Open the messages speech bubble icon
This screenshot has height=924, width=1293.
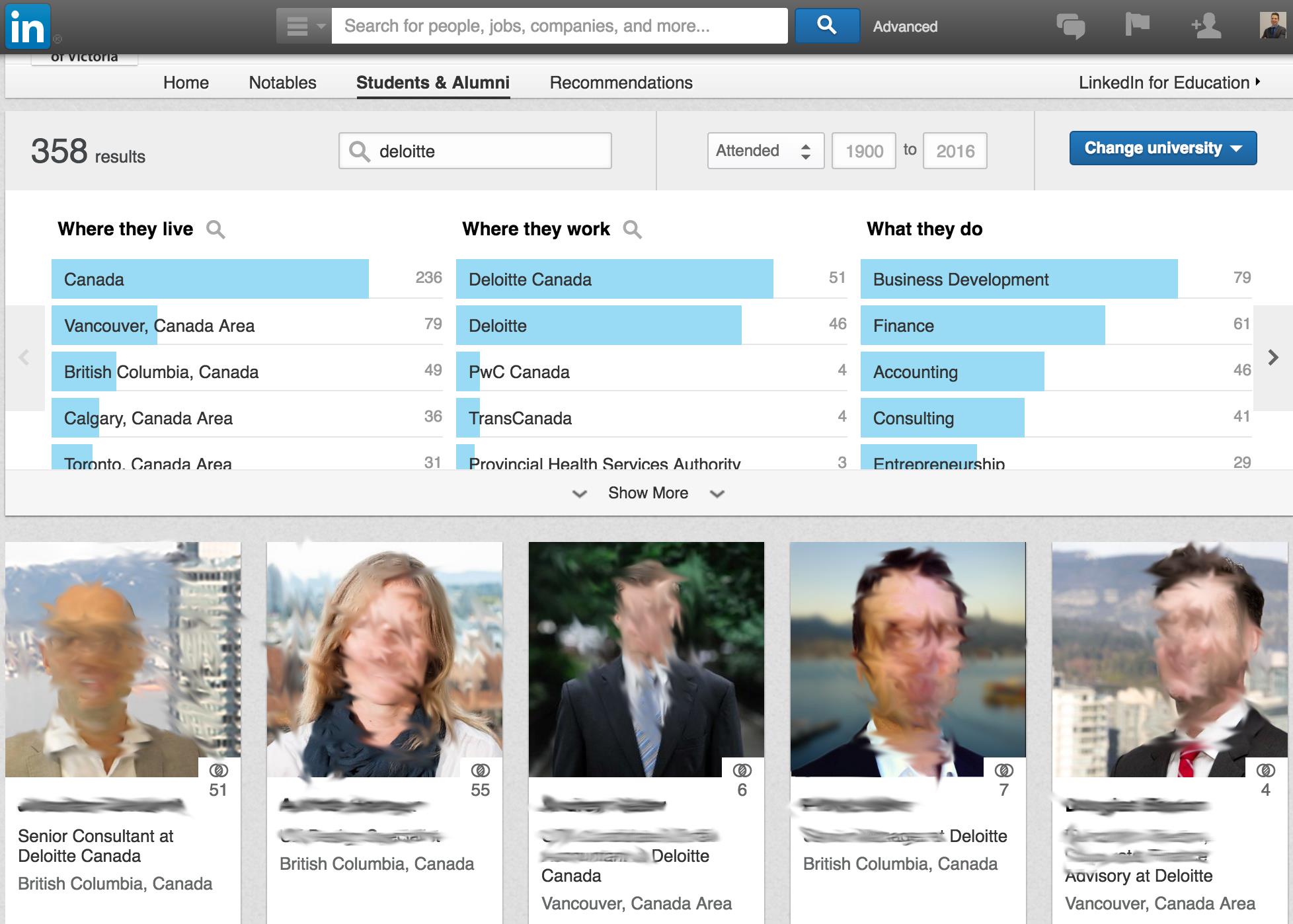(1070, 26)
